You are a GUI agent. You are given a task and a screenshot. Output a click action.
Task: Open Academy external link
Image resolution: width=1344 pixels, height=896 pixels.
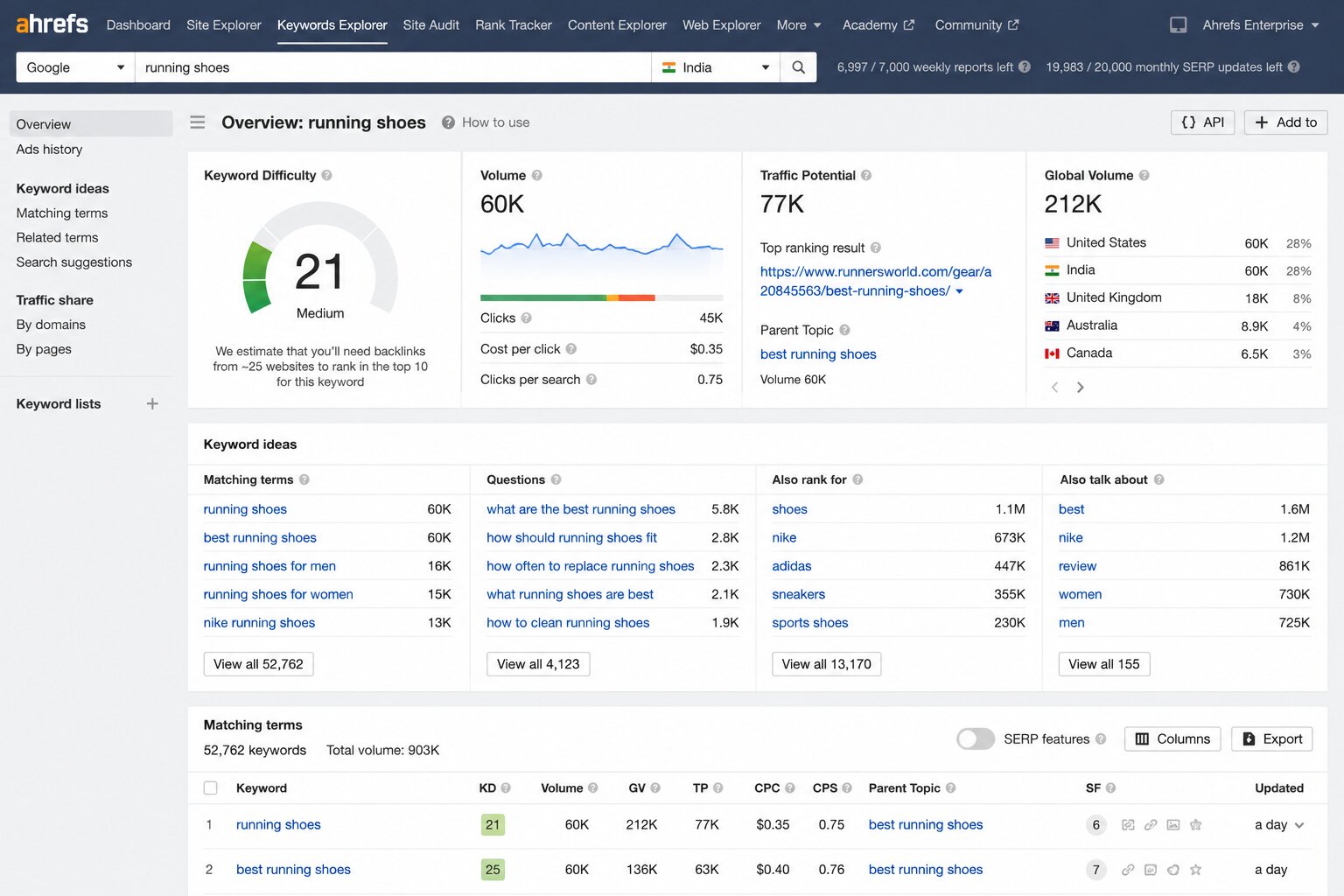coord(878,24)
